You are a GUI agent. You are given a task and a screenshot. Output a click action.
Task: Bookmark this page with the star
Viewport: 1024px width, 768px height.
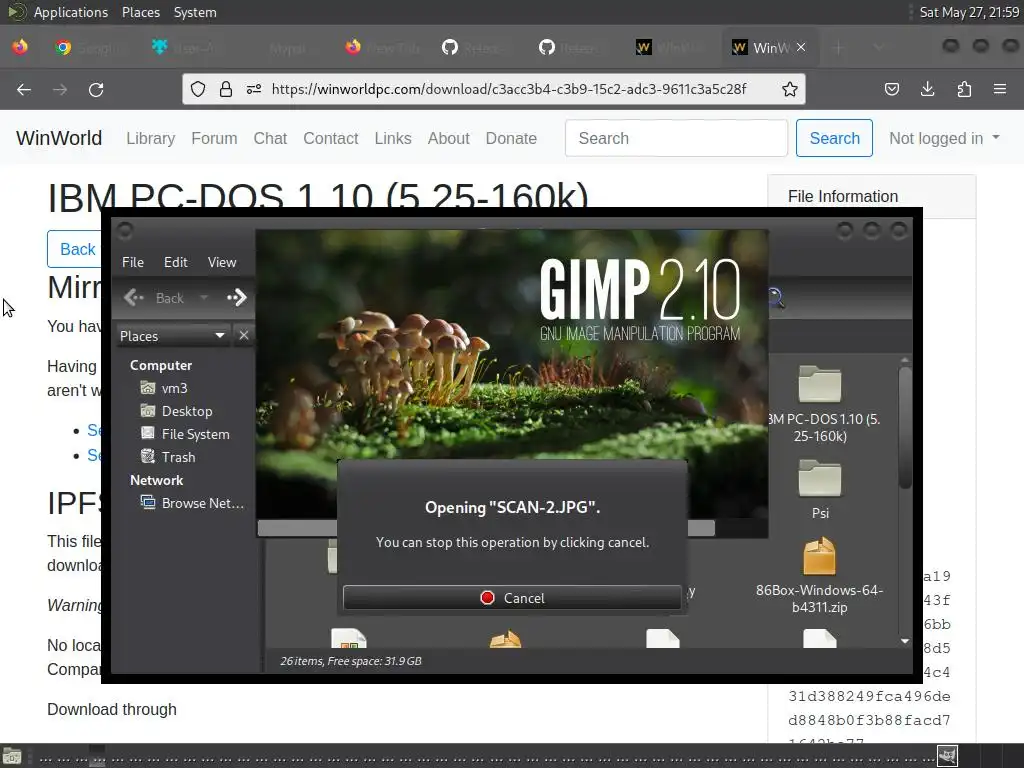pos(790,89)
